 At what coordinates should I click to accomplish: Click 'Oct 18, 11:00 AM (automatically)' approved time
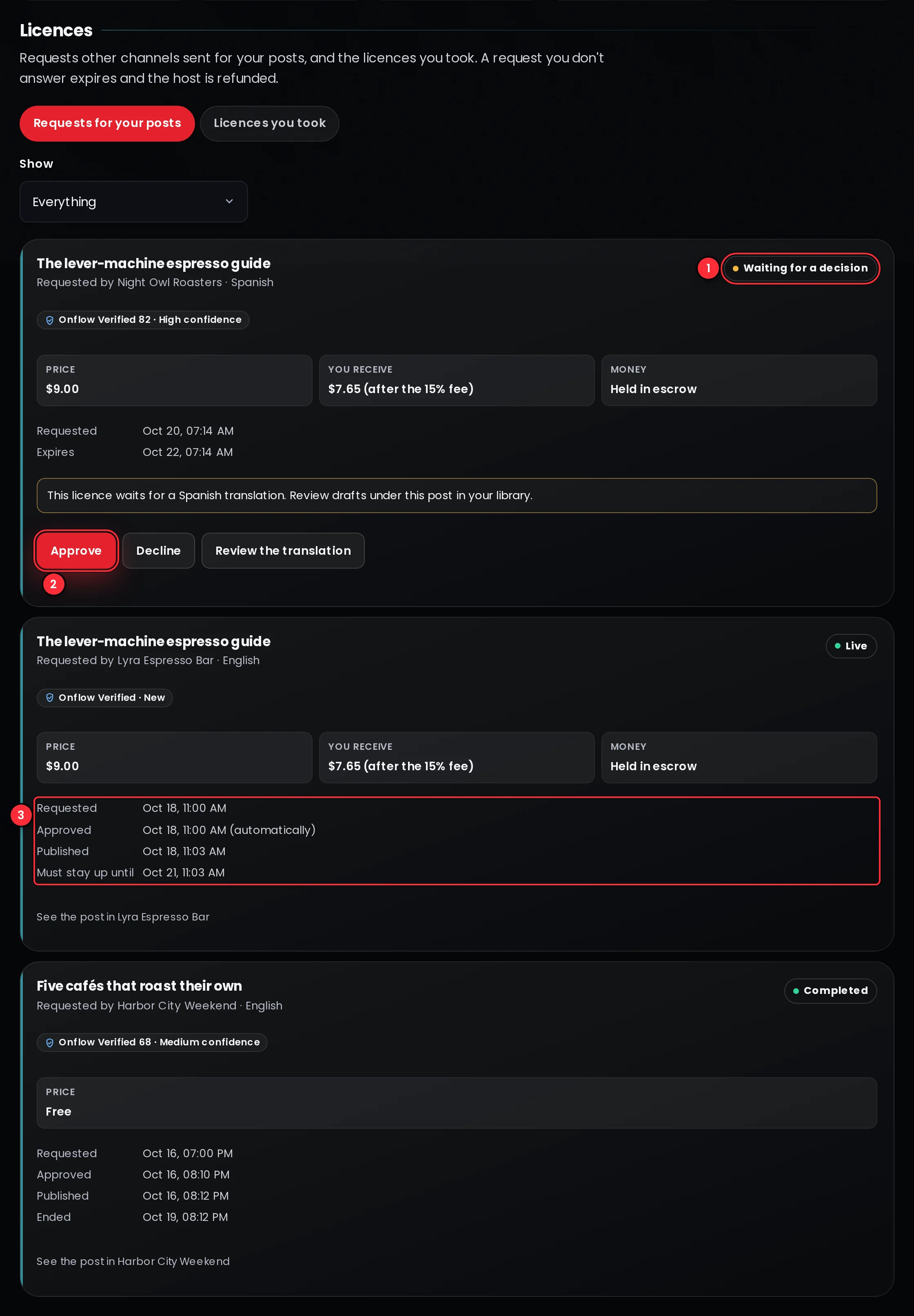[x=229, y=829]
